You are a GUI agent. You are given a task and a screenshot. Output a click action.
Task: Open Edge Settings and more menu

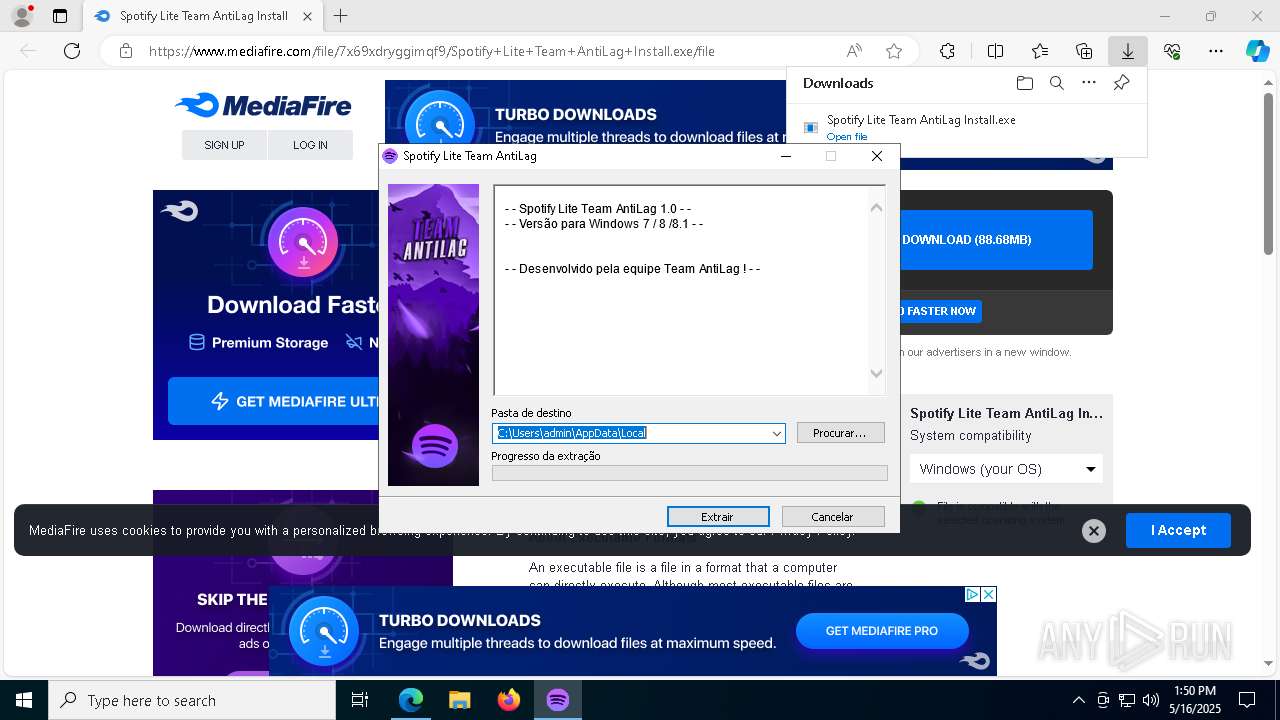[1216, 51]
